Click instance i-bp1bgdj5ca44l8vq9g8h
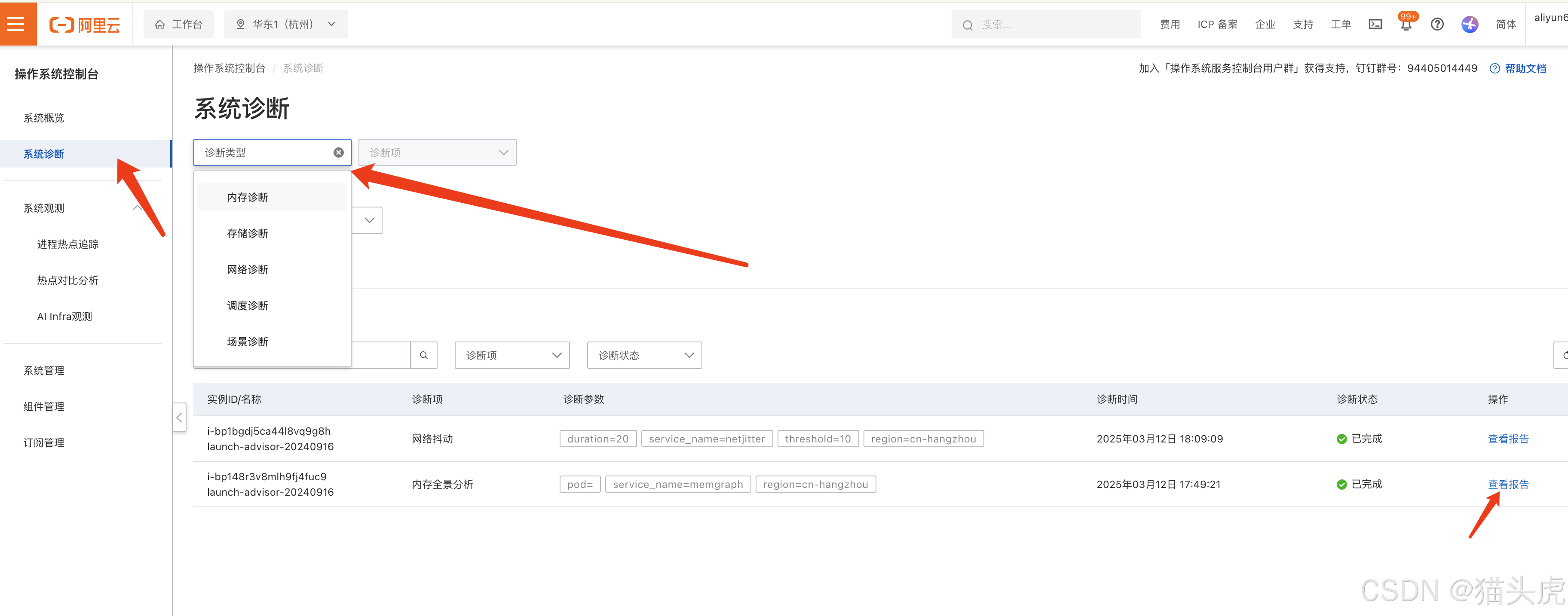Screen dimensions: 1568x616 pyautogui.click(x=269, y=431)
